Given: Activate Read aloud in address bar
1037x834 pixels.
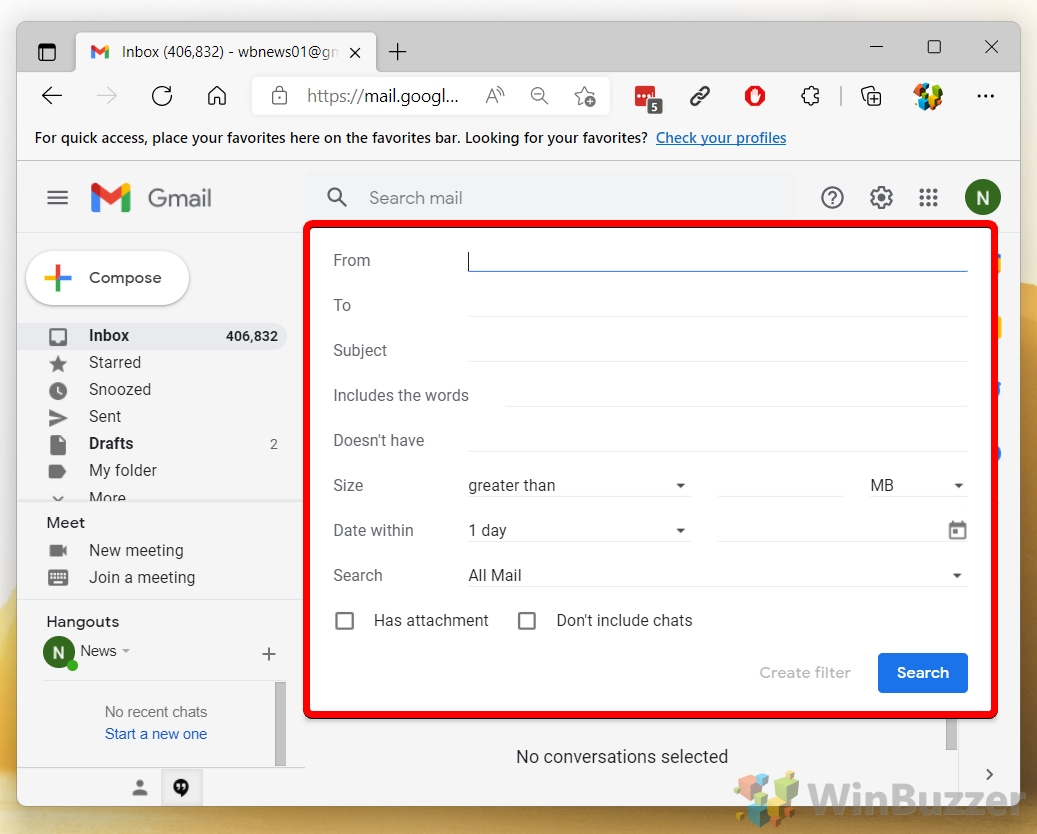Looking at the screenshot, I should pyautogui.click(x=495, y=96).
